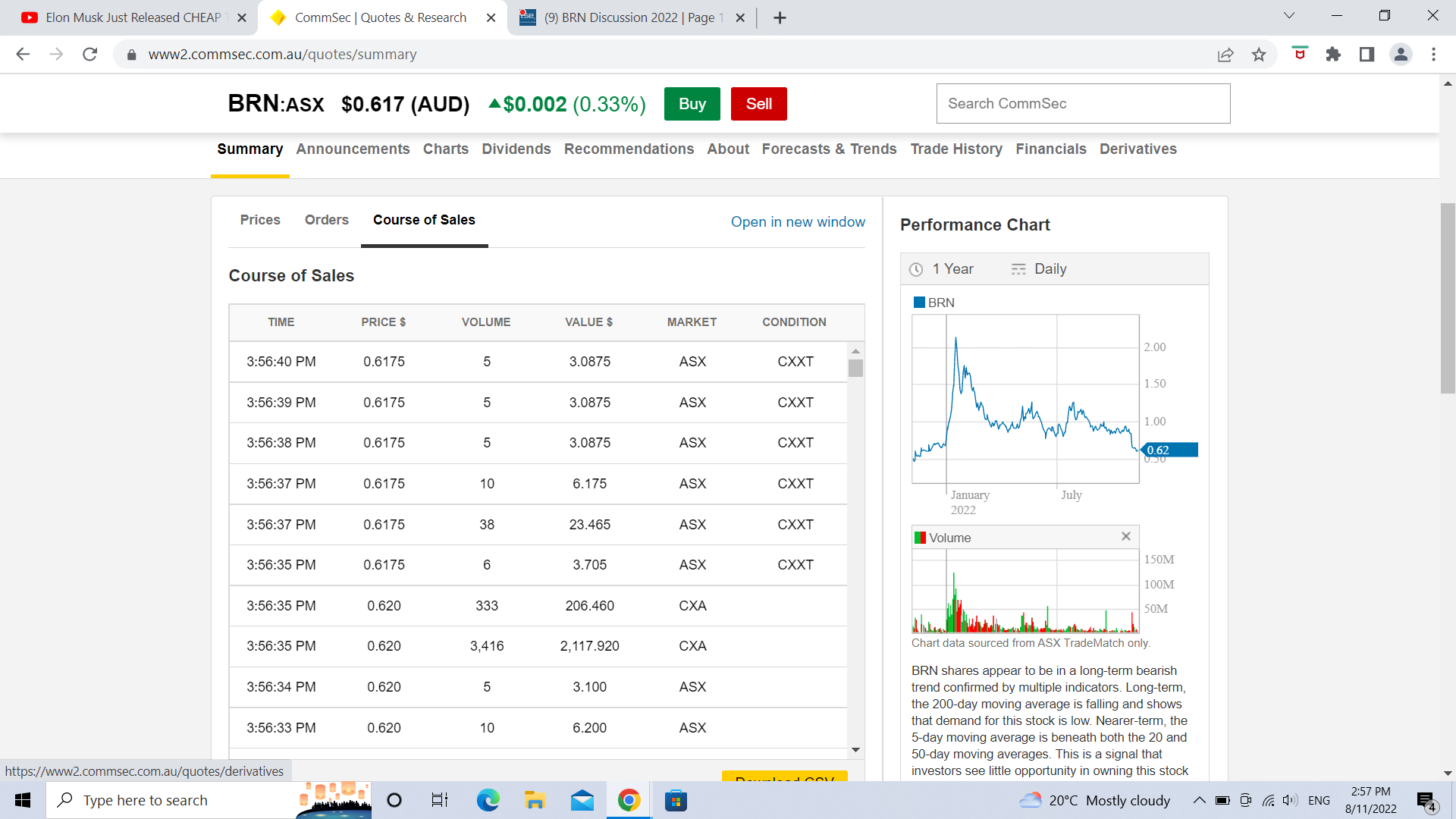
Task: Click the share page icon
Action: (x=1225, y=55)
